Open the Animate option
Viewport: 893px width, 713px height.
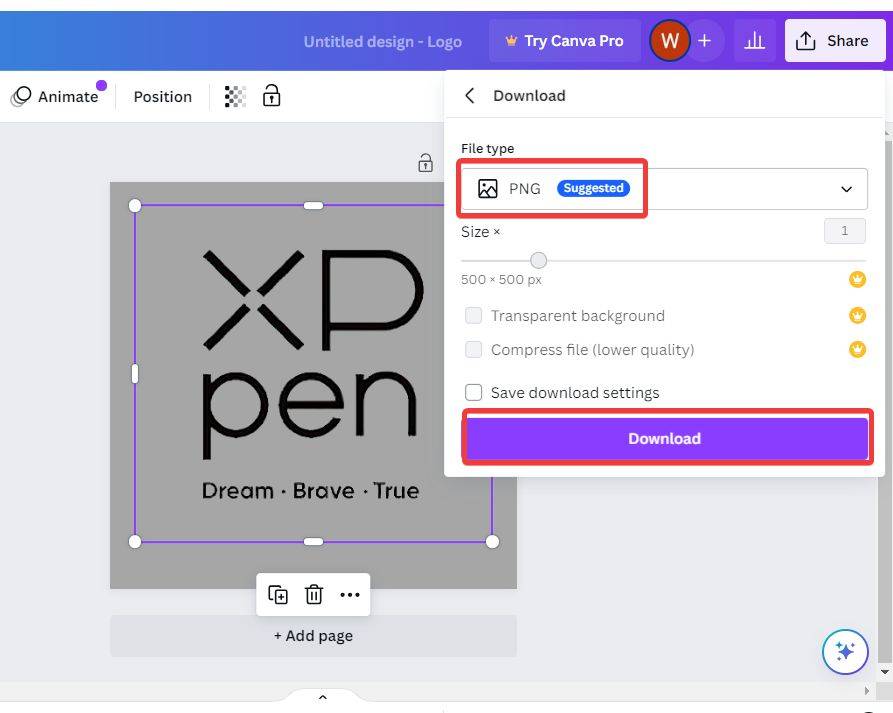56,97
